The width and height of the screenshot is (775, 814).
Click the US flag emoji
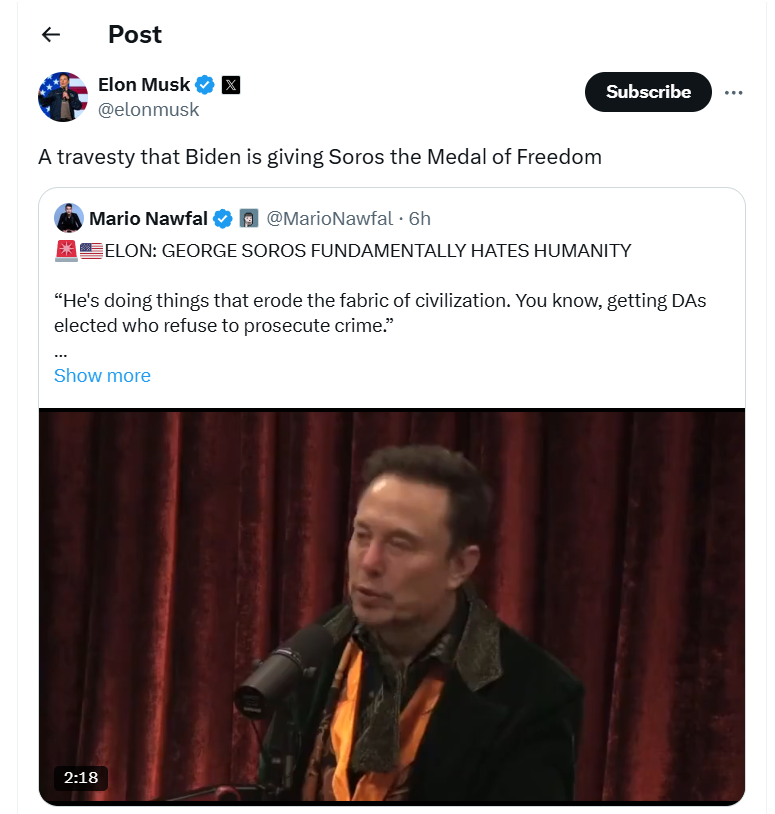pos(91,251)
